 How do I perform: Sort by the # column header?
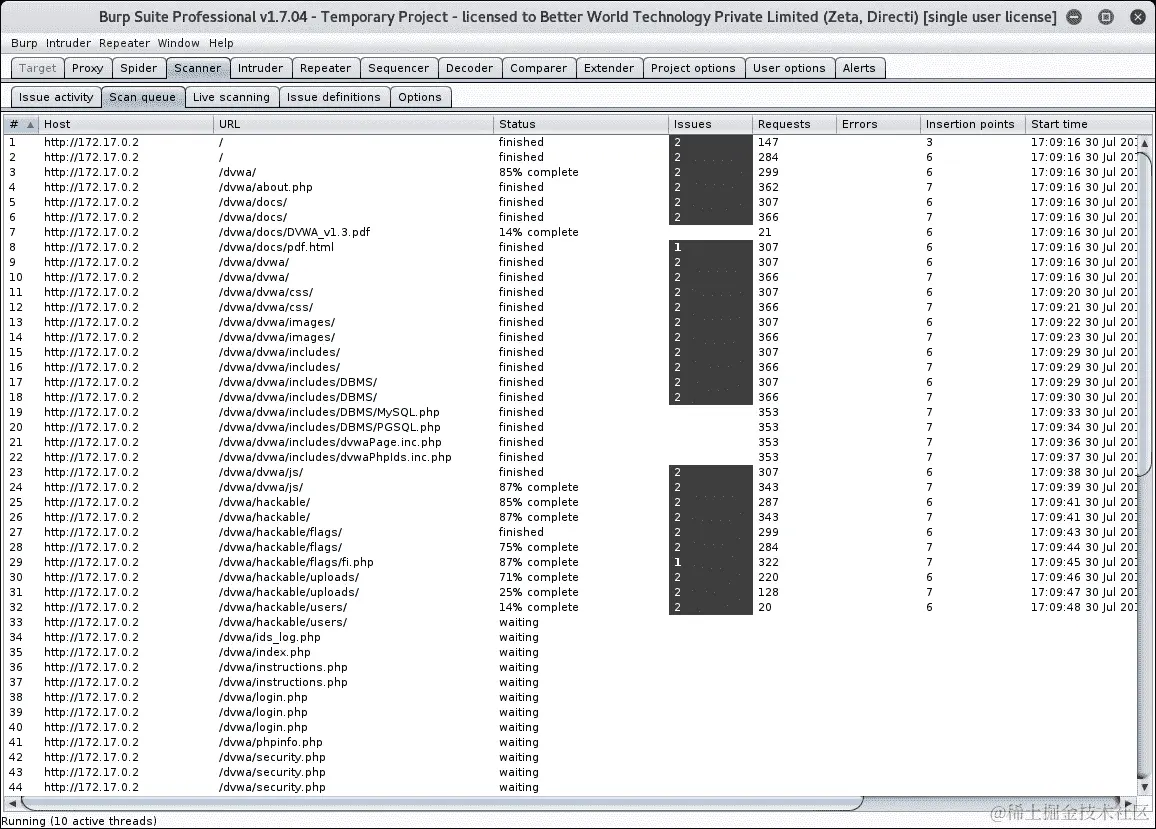tap(21, 124)
